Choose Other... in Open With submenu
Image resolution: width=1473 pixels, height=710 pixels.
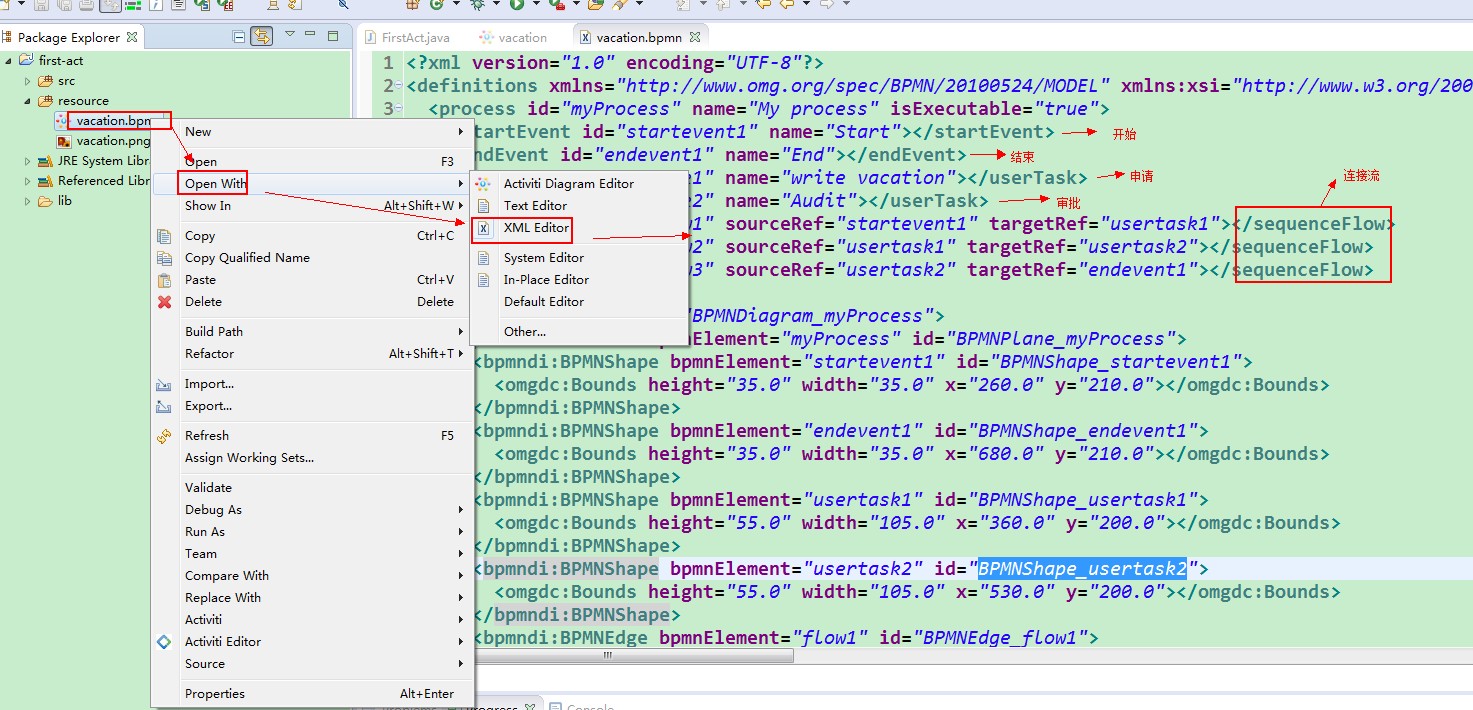(580, 332)
